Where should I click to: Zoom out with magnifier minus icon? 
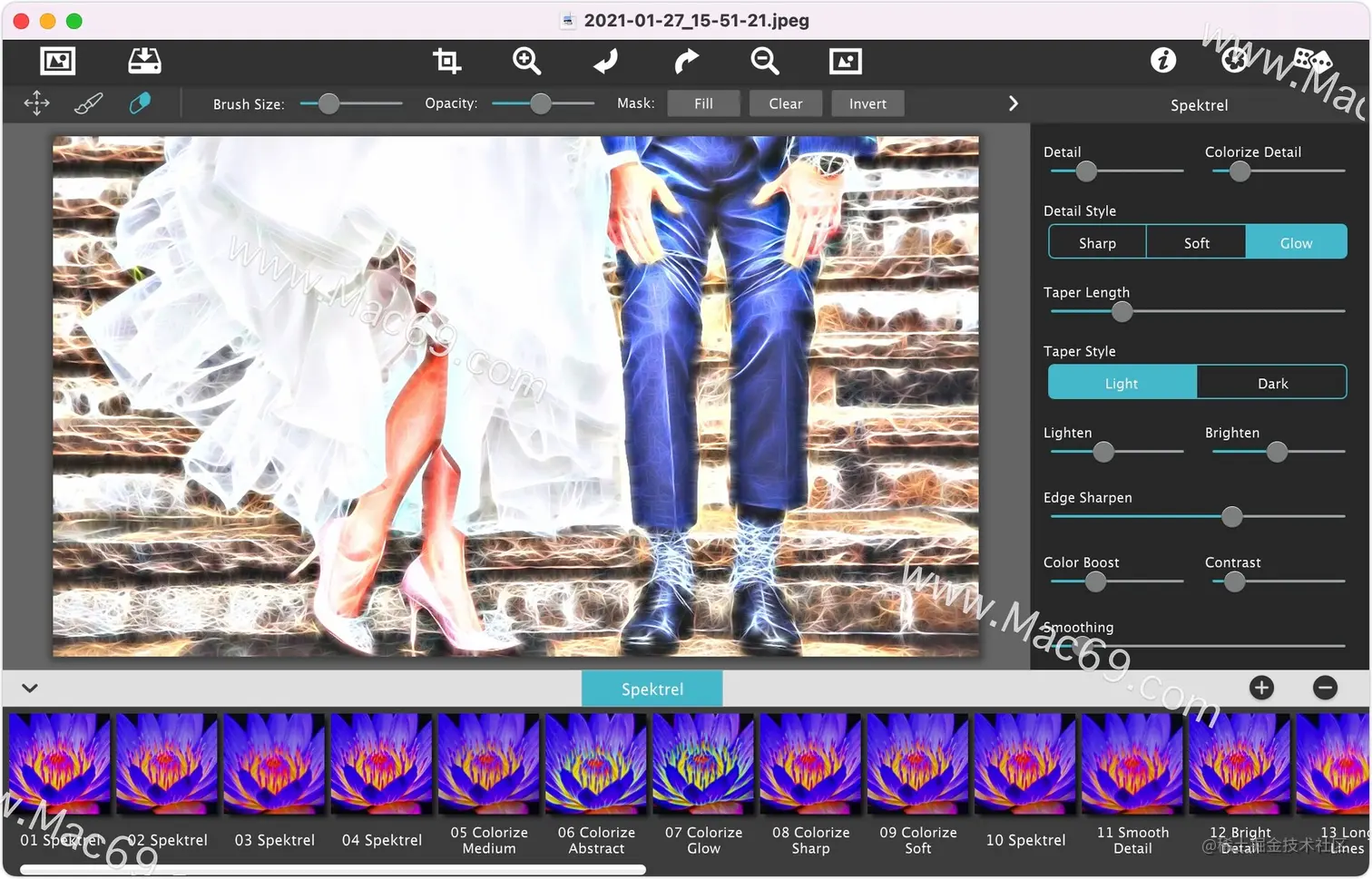765,61
